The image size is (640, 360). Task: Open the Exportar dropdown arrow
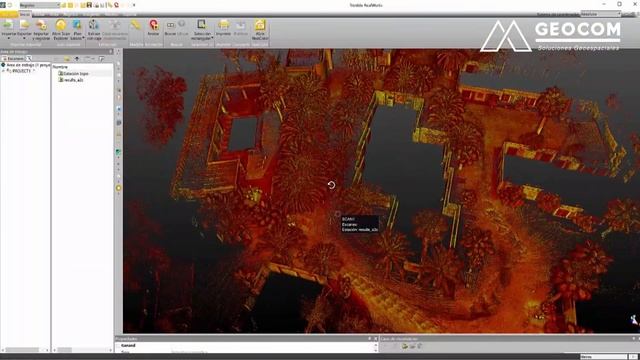[x=24, y=38]
